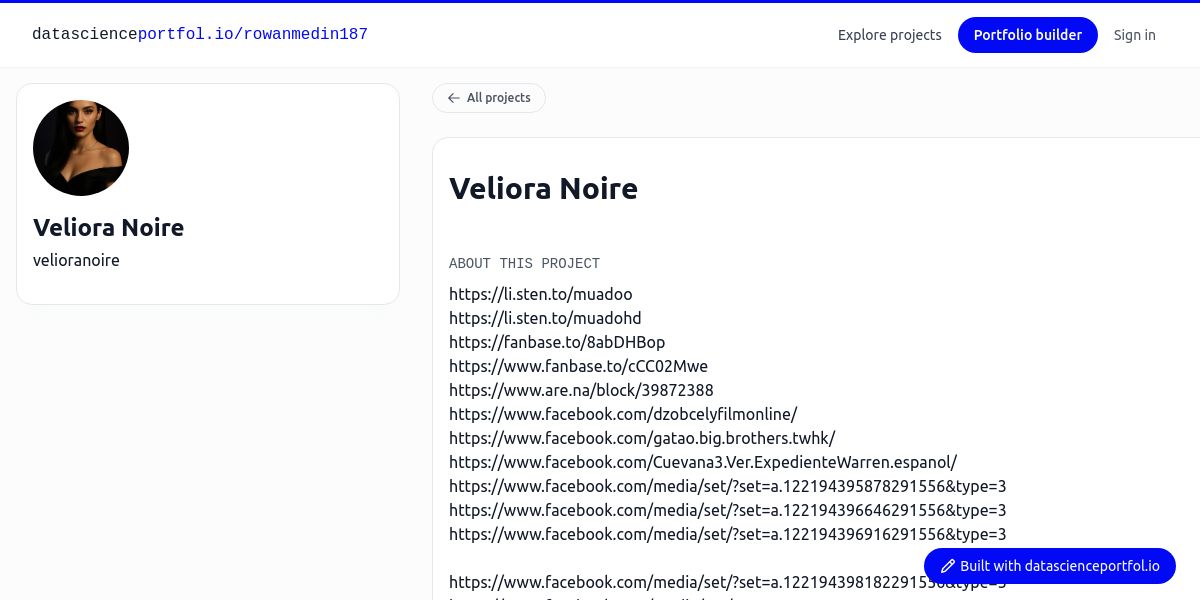Click the pencil icon in Built with badge
Viewport: 1200px width, 600px height.
[x=948, y=566]
